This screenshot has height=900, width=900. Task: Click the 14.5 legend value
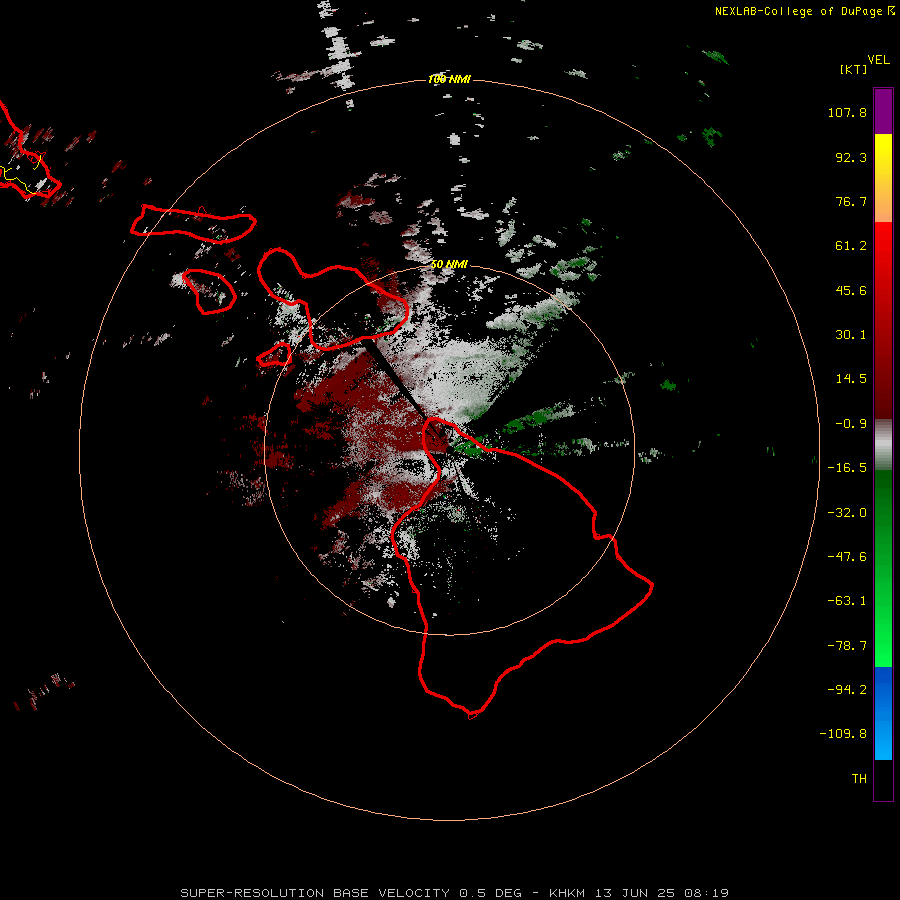(x=851, y=379)
